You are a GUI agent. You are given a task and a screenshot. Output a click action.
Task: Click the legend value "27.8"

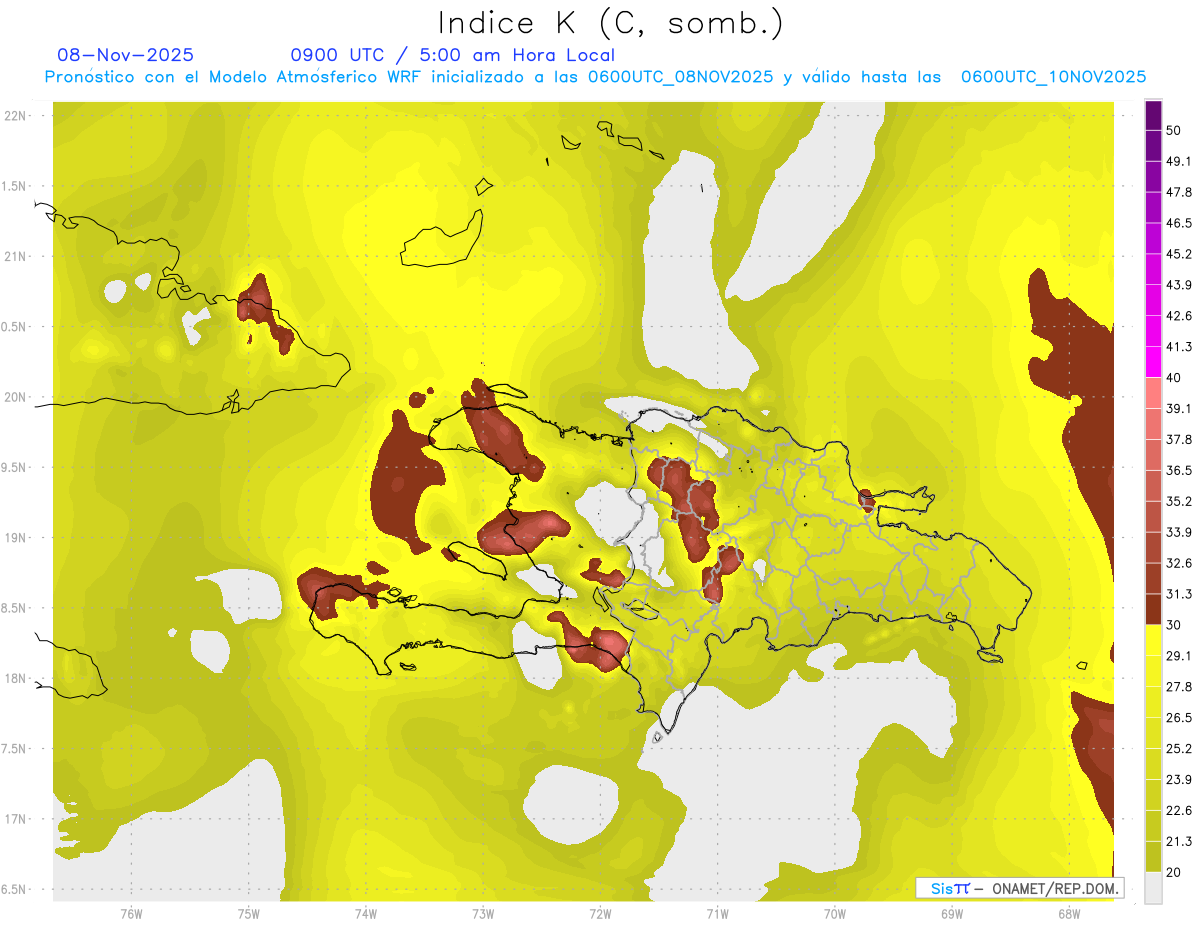1179,687
